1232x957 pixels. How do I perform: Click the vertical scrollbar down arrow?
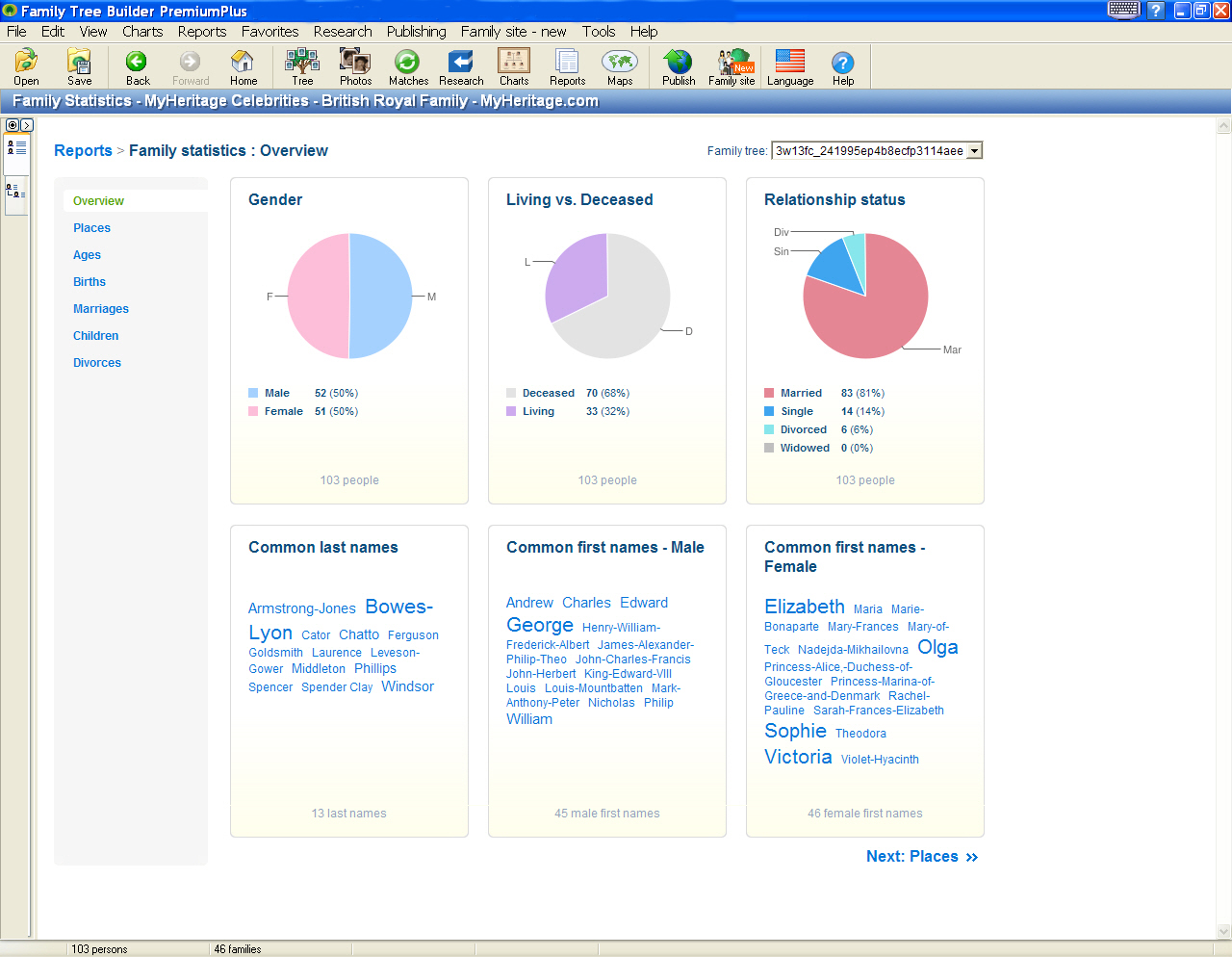click(x=1224, y=932)
